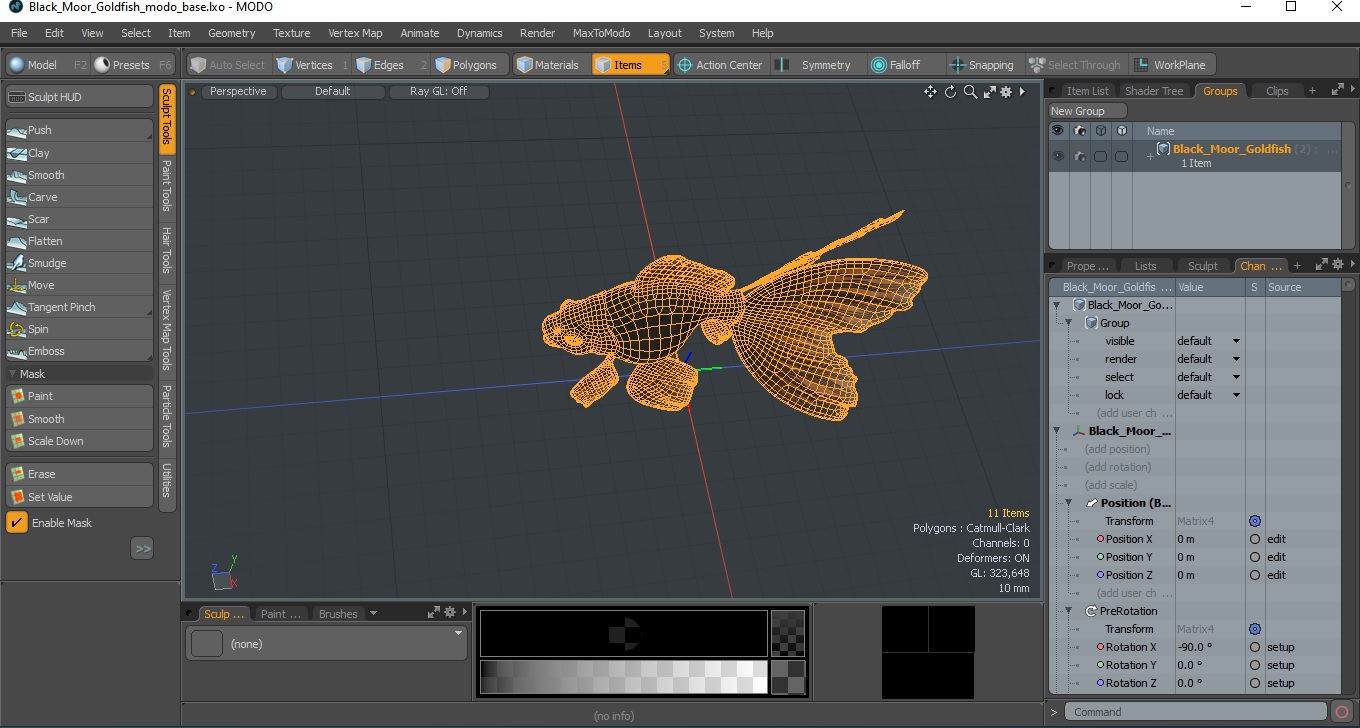The height and width of the screenshot is (728, 1360).
Task: Click the Ray GL: Off button
Action: click(x=438, y=91)
